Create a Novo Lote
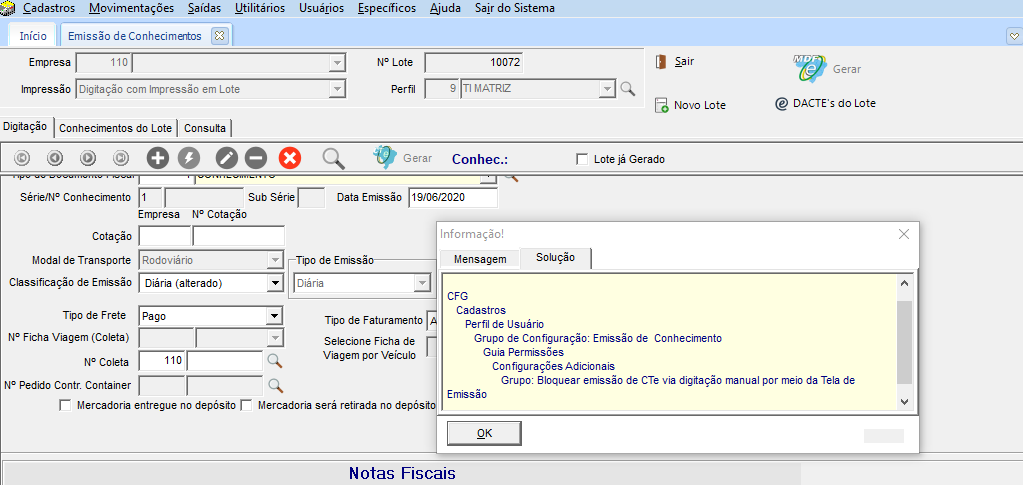The width and height of the screenshot is (1023, 485). [x=690, y=105]
